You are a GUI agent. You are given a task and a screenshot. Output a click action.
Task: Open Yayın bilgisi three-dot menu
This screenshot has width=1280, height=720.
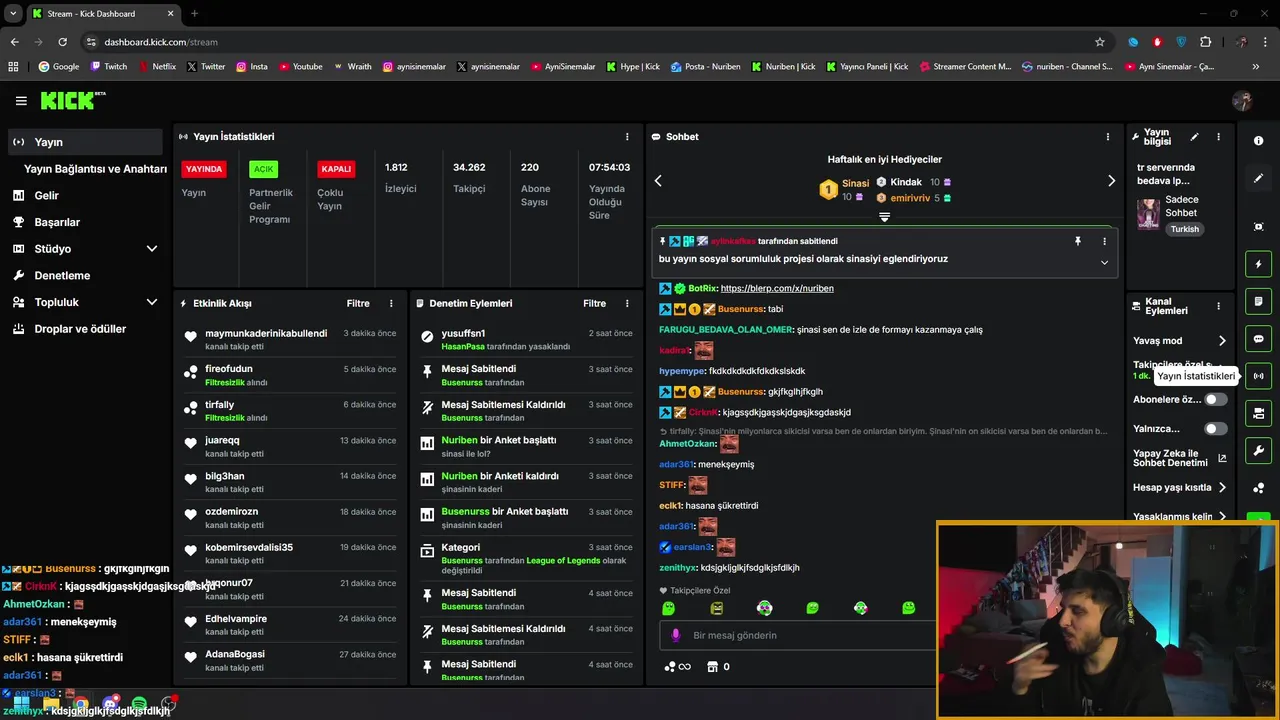click(x=1218, y=137)
